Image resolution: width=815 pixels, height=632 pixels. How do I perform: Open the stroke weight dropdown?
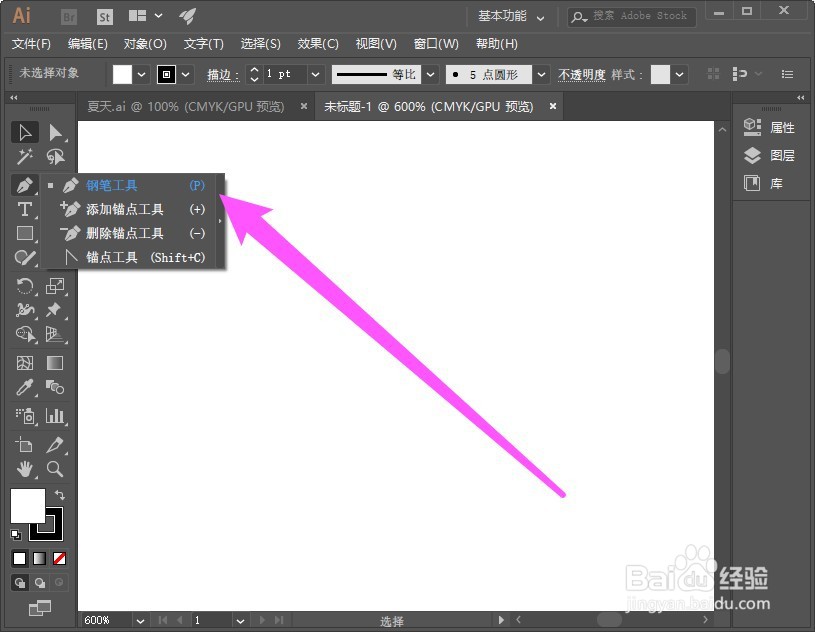(x=315, y=75)
